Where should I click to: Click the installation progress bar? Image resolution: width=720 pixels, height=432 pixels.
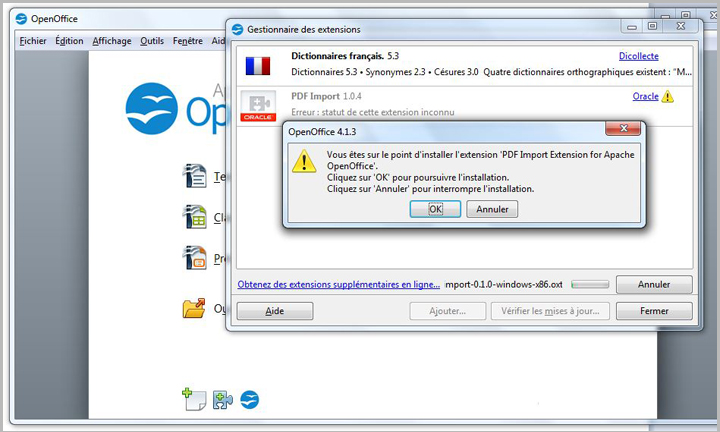click(x=590, y=285)
